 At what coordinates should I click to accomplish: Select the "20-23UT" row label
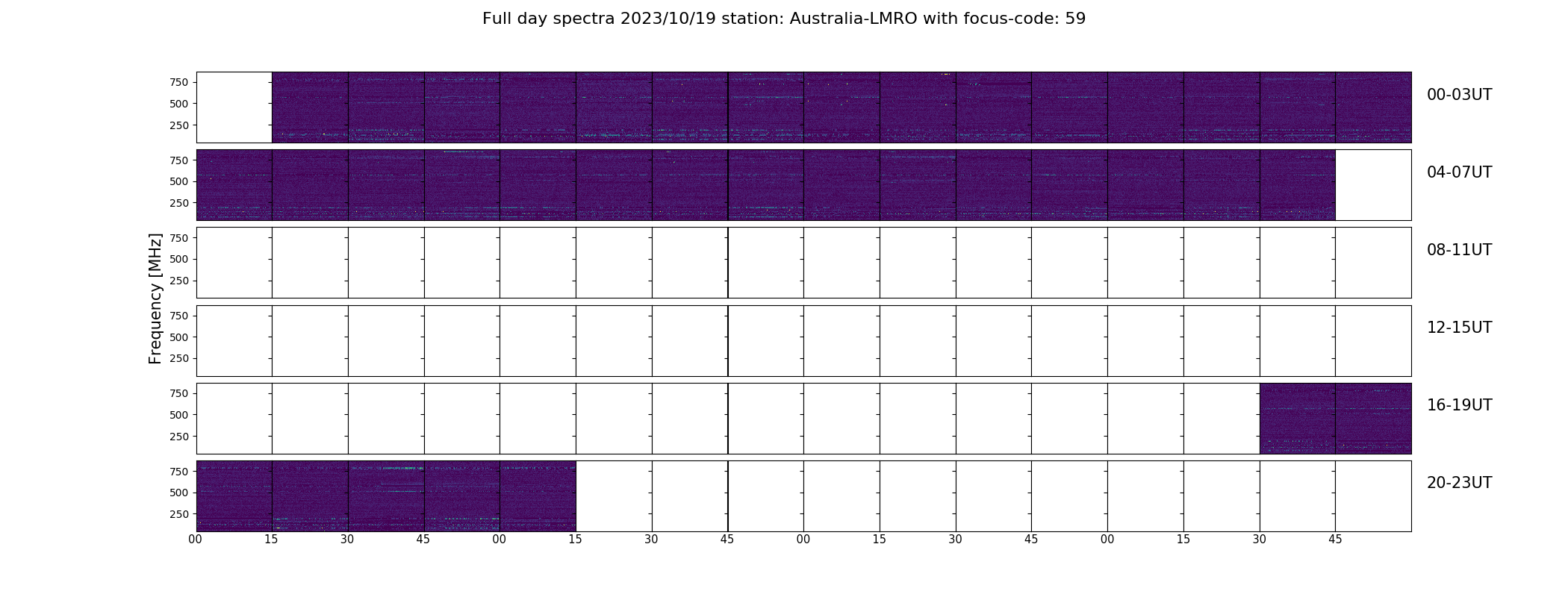point(1459,483)
